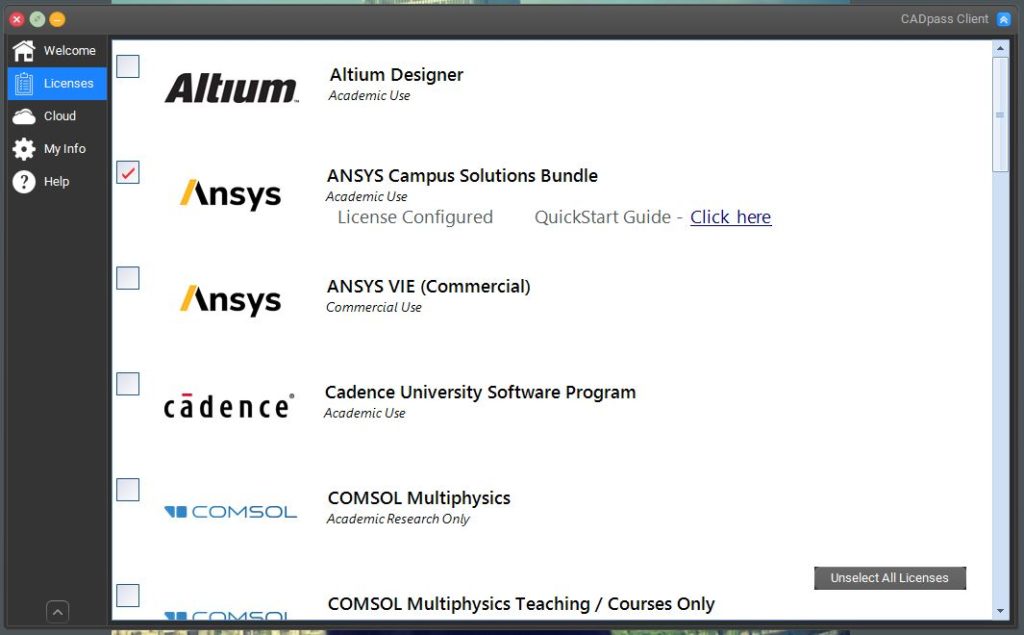
Task: Click the vertical scrollbar thumb
Action: (1000, 114)
